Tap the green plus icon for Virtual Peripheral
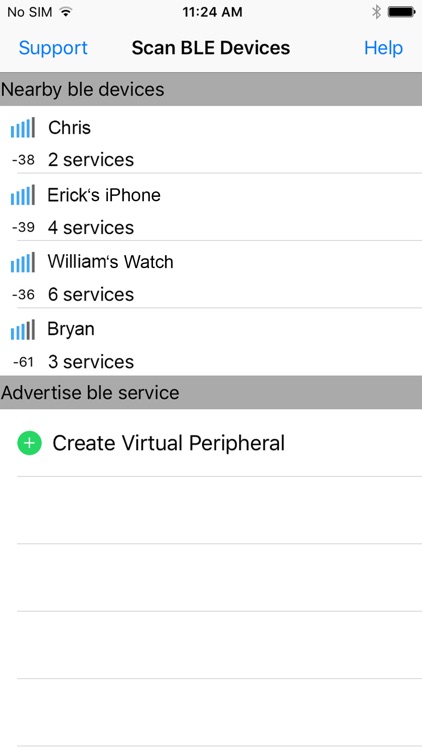The height and width of the screenshot is (750, 422). [x=29, y=443]
